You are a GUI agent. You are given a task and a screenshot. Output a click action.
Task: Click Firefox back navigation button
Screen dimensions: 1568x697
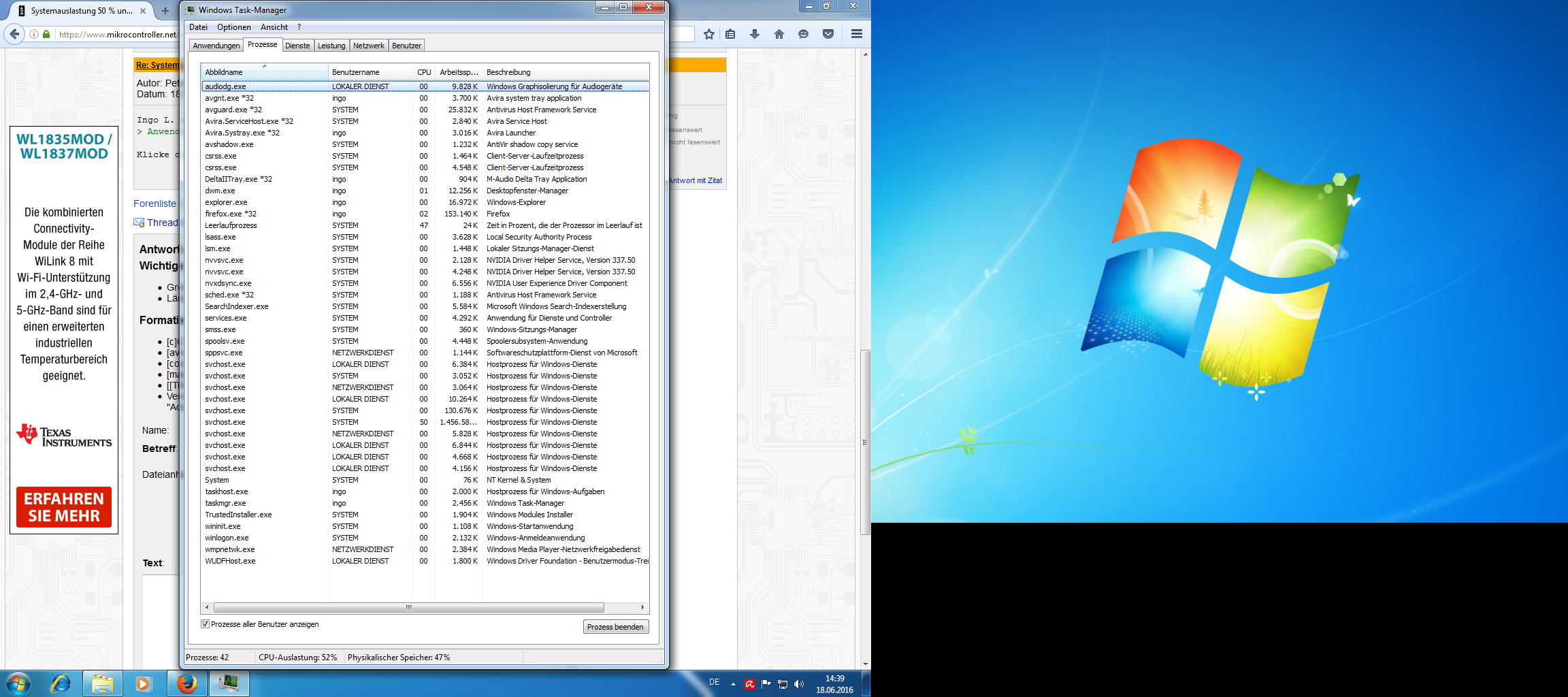[x=14, y=33]
